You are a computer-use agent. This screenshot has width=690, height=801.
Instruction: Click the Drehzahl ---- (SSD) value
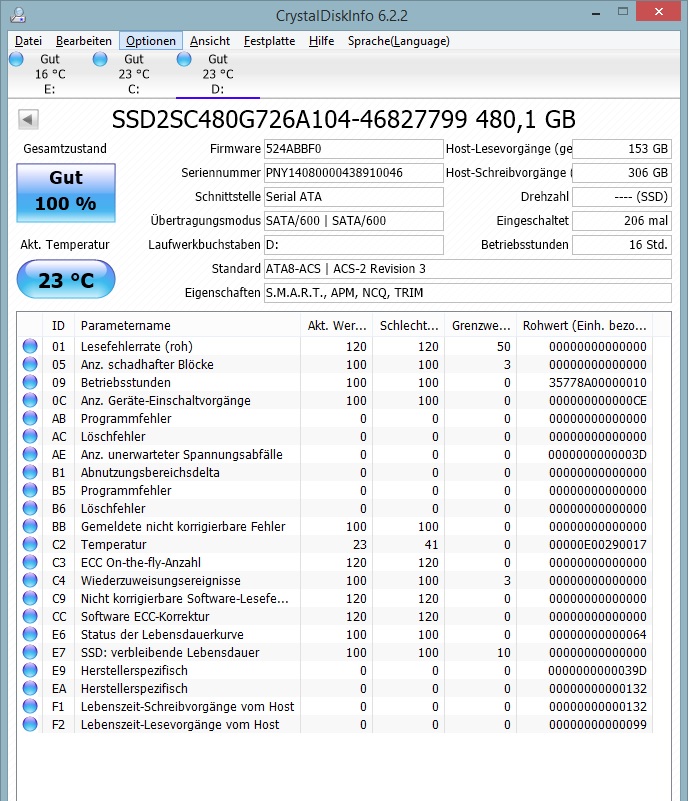(622, 197)
